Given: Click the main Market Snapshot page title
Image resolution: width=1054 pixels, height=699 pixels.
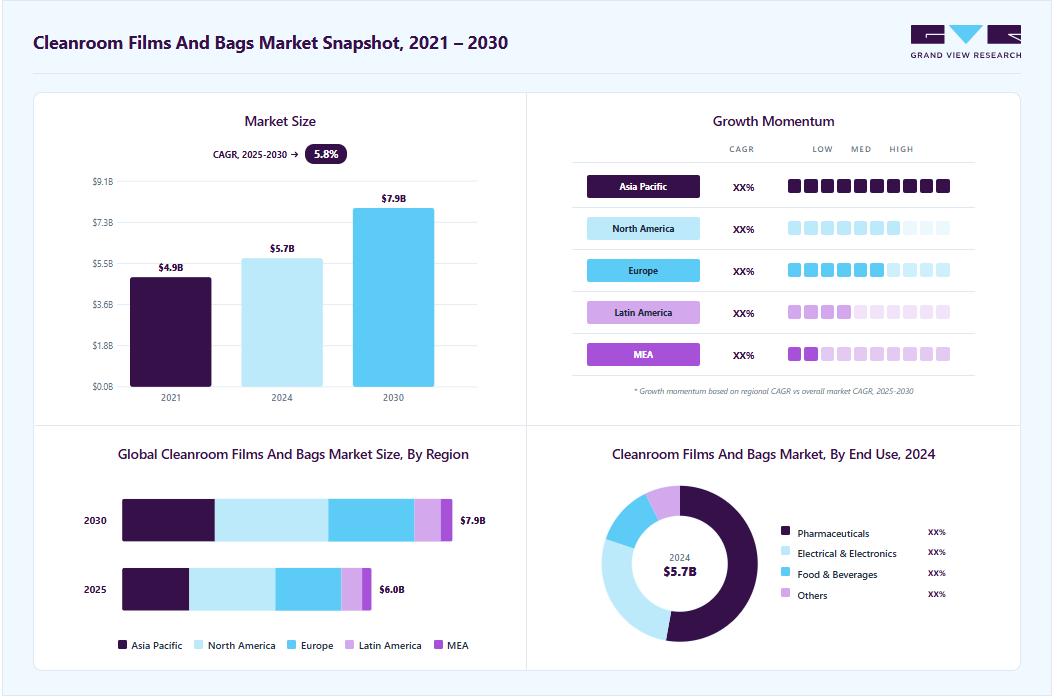Looking at the screenshot, I should click(270, 42).
